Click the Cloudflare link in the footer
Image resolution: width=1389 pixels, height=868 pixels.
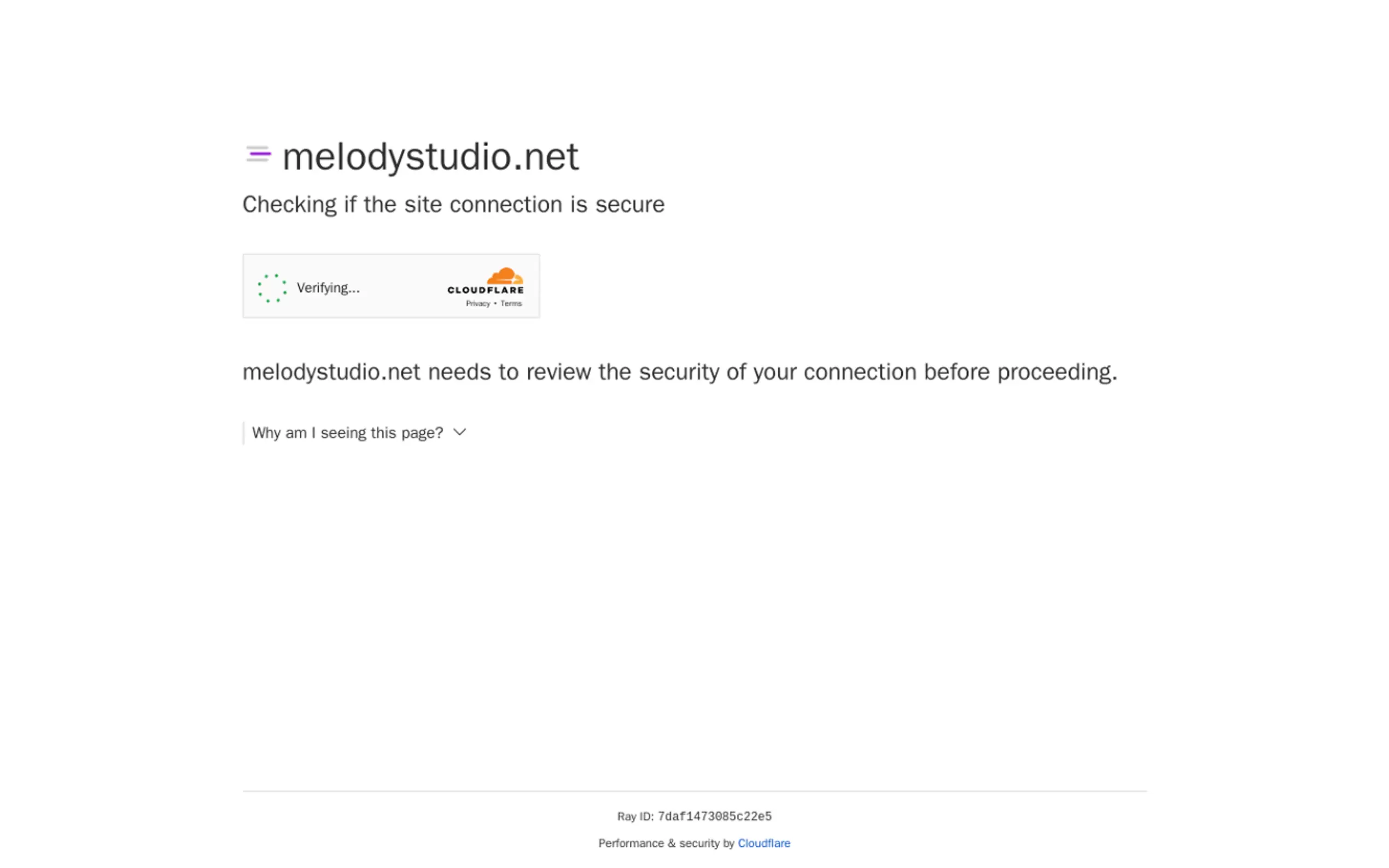pos(764,843)
